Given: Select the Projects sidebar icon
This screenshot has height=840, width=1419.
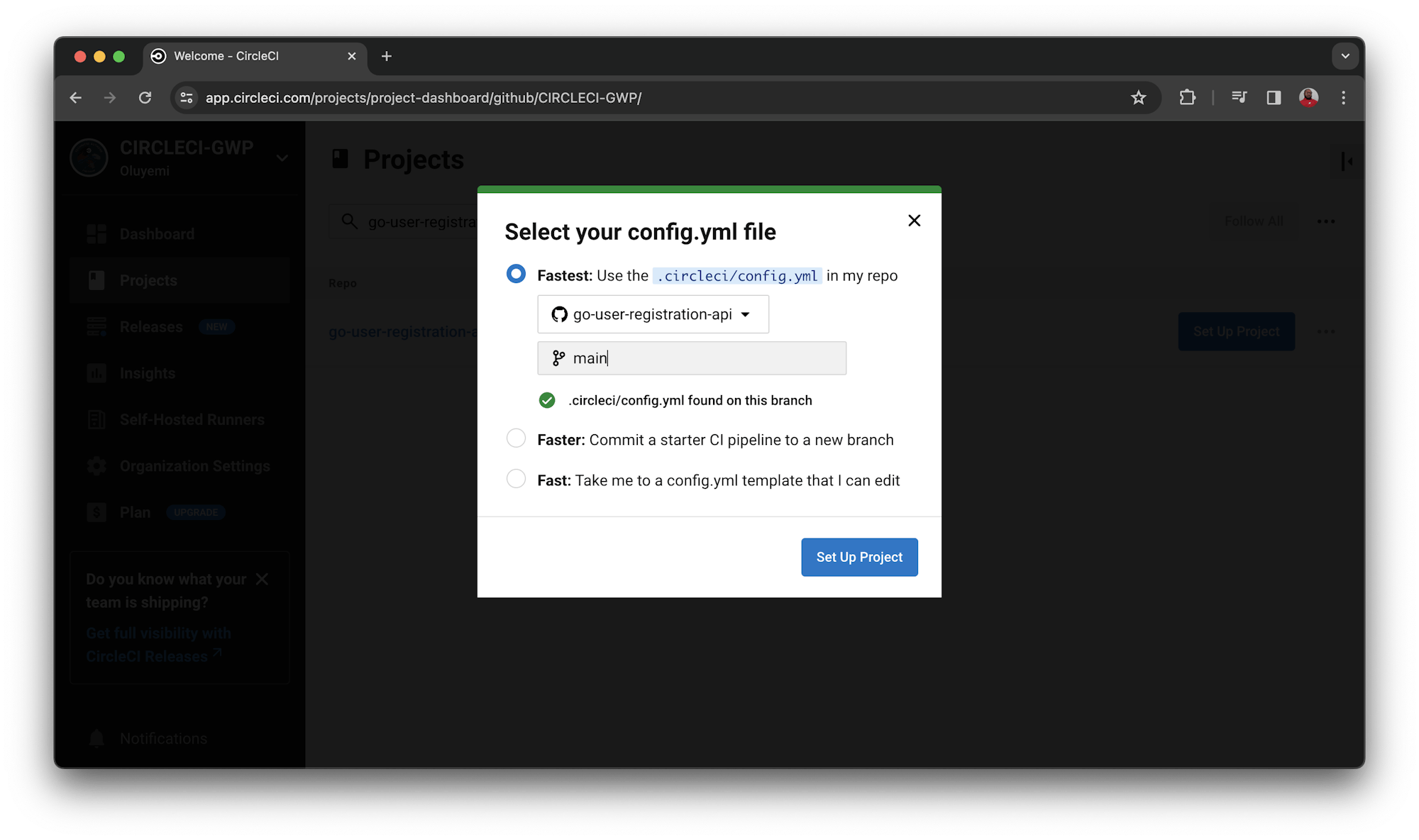Looking at the screenshot, I should 97,280.
